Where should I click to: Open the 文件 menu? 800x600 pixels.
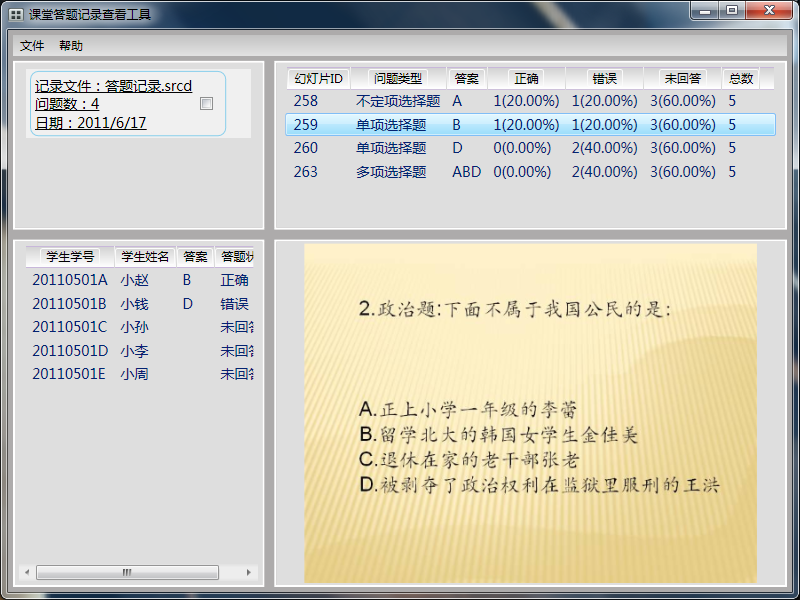click(x=32, y=46)
